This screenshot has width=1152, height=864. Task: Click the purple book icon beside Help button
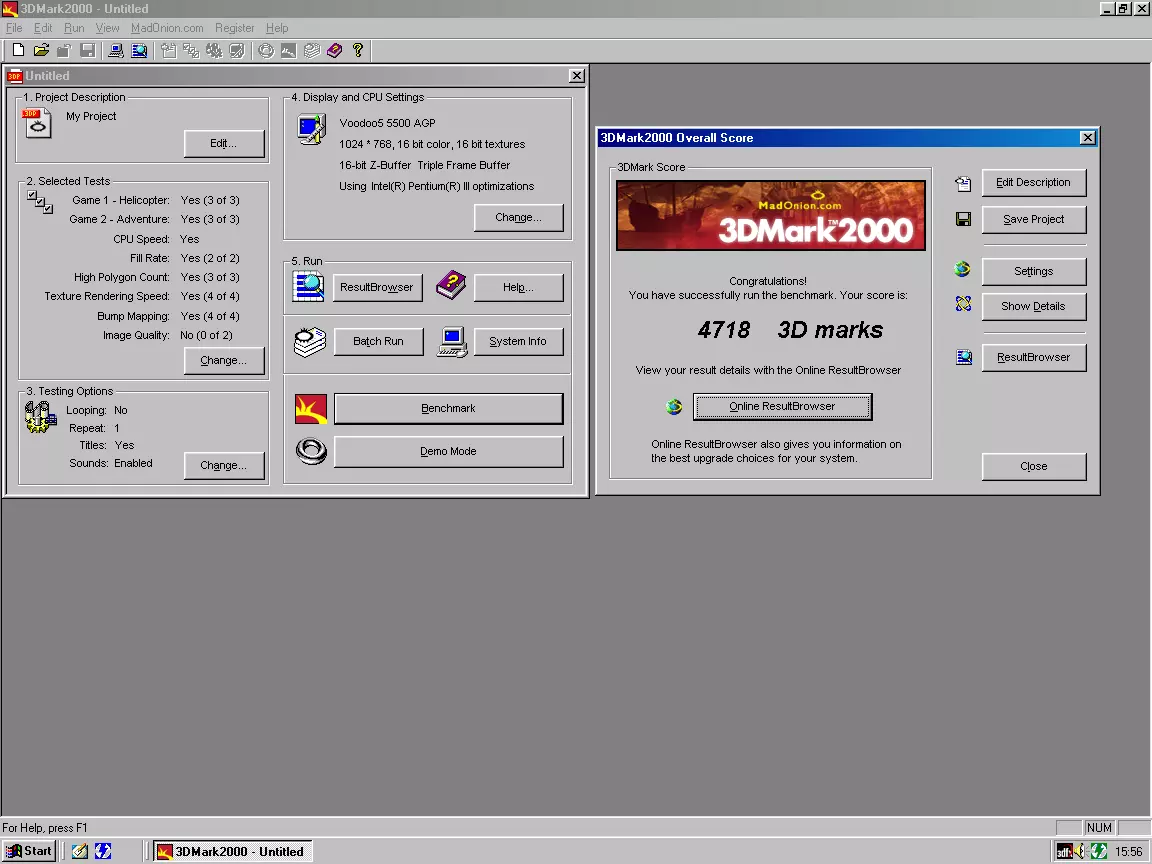[451, 285]
